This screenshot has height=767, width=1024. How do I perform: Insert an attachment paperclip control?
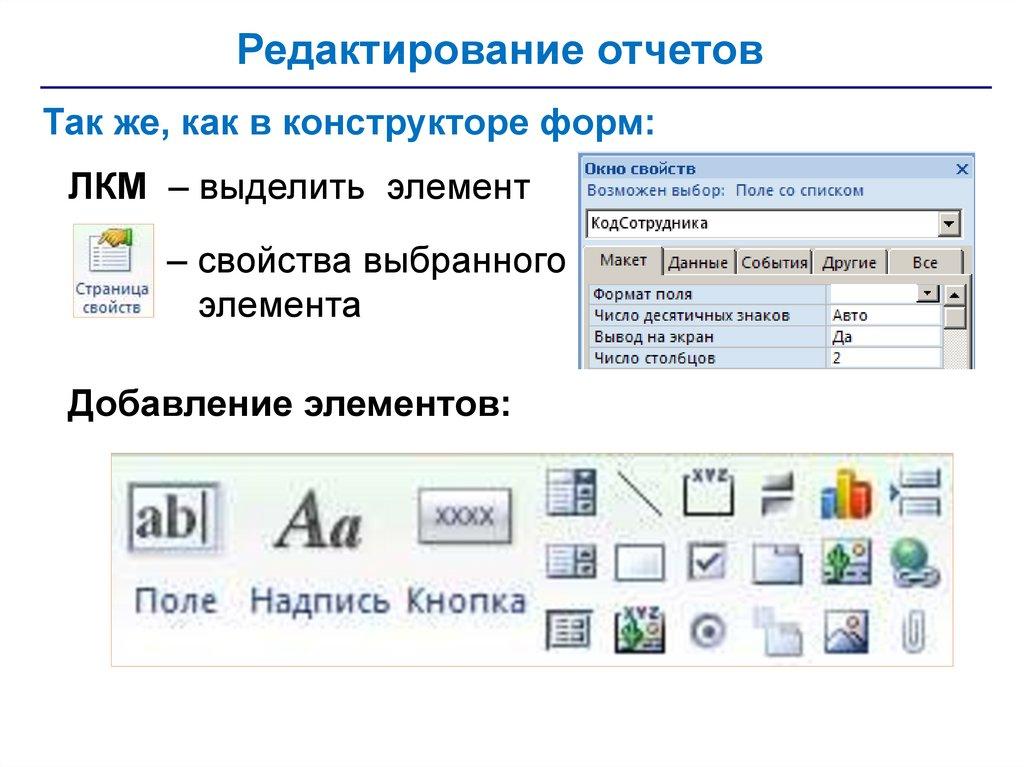click(x=914, y=632)
